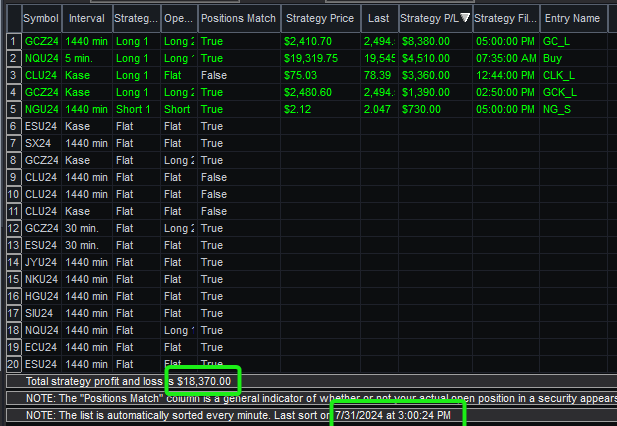The width and height of the screenshot is (617, 426).
Task: Click symbol HGU24 in row 16
Action: [x=42, y=296]
